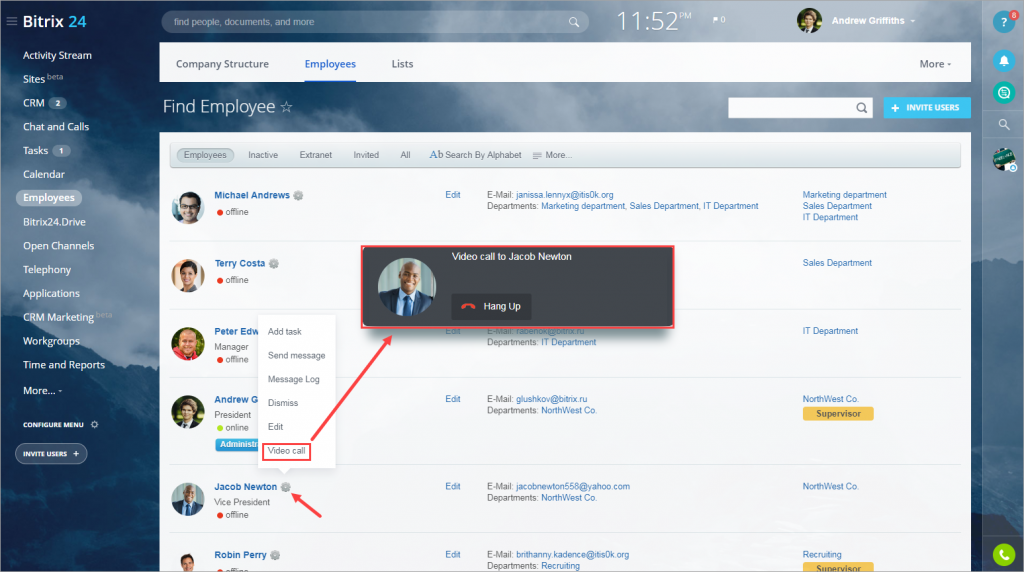Star the Find Employee page as favorite
This screenshot has width=1024, height=572.
[286, 106]
